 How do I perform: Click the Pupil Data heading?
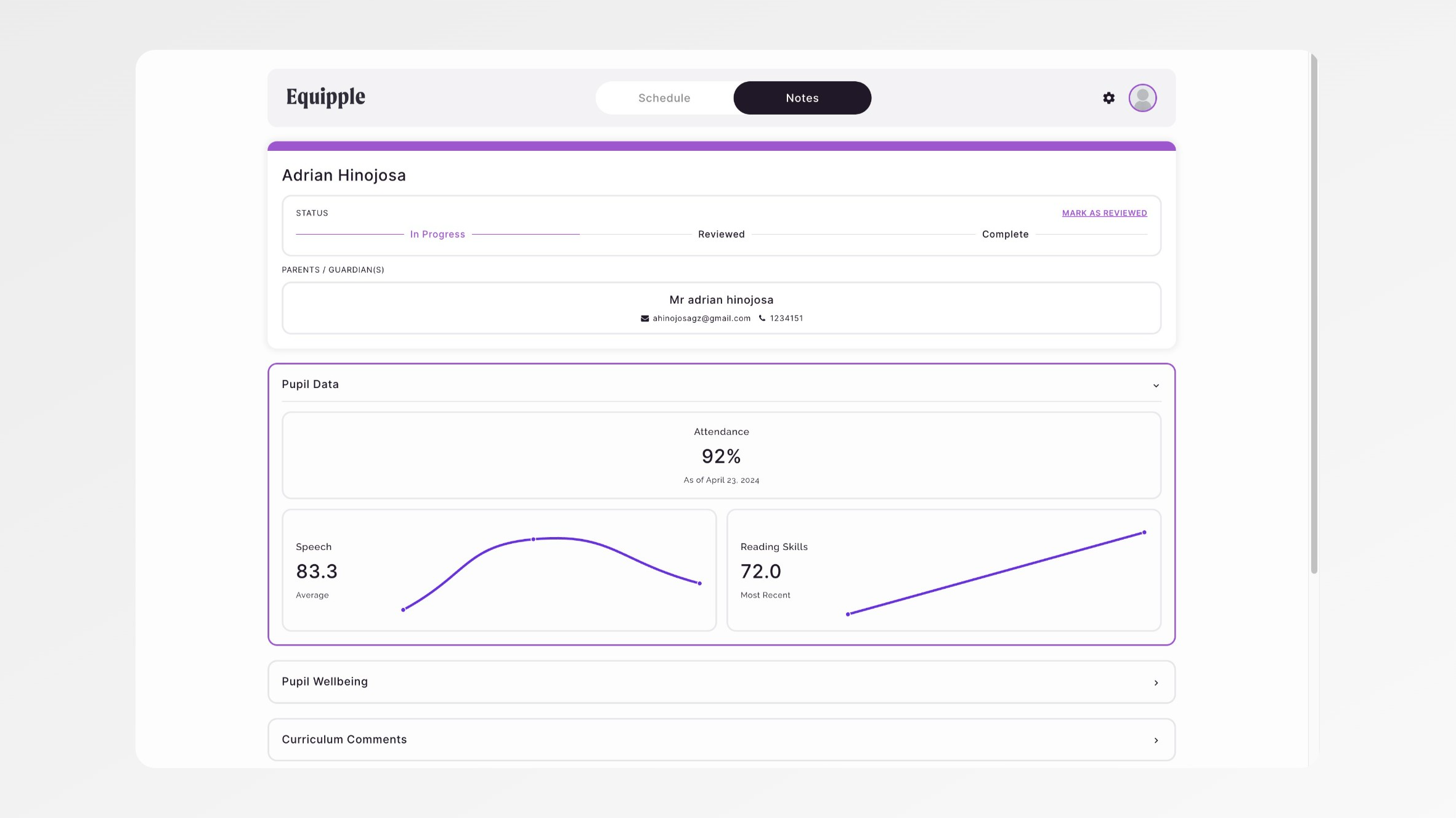pos(310,384)
